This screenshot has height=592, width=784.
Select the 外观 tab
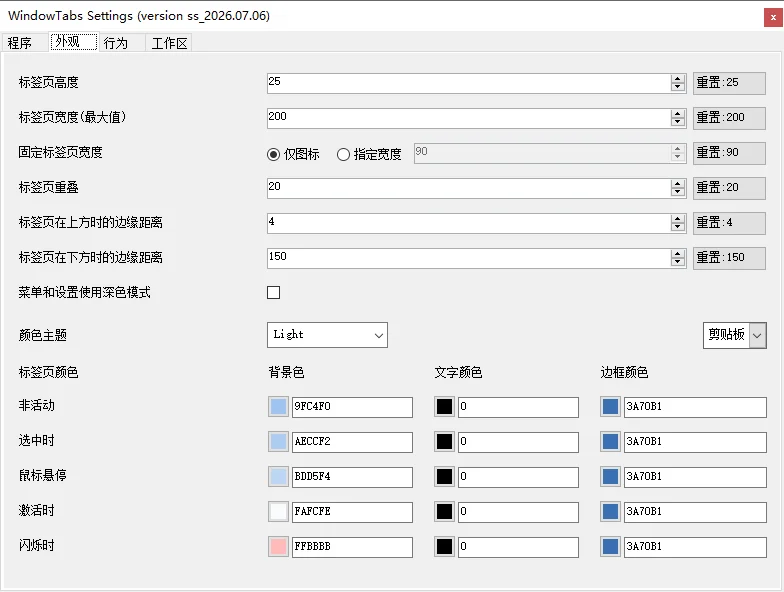(74, 42)
